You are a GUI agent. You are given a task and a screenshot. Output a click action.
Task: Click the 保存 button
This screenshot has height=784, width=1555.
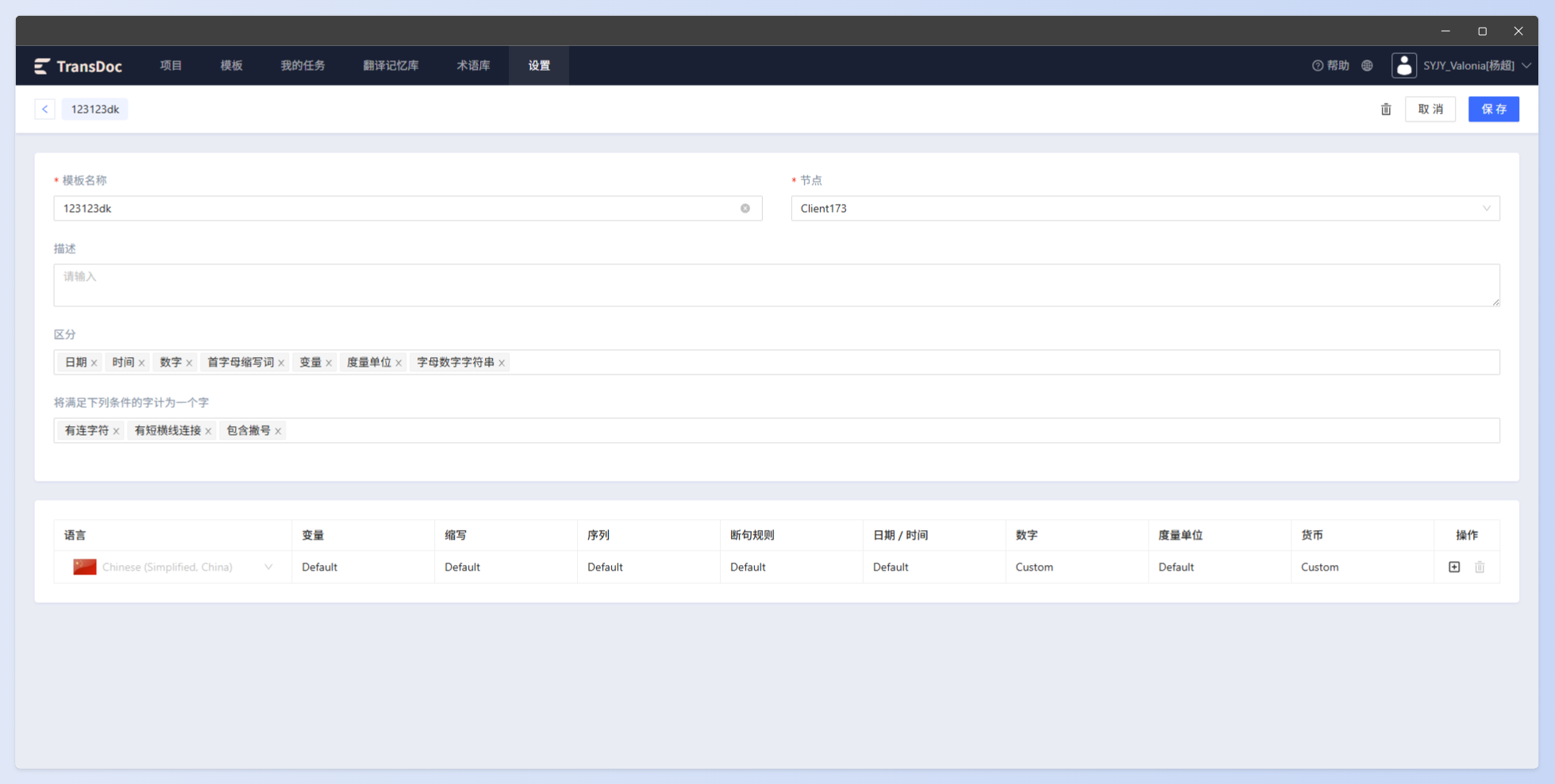point(1493,110)
